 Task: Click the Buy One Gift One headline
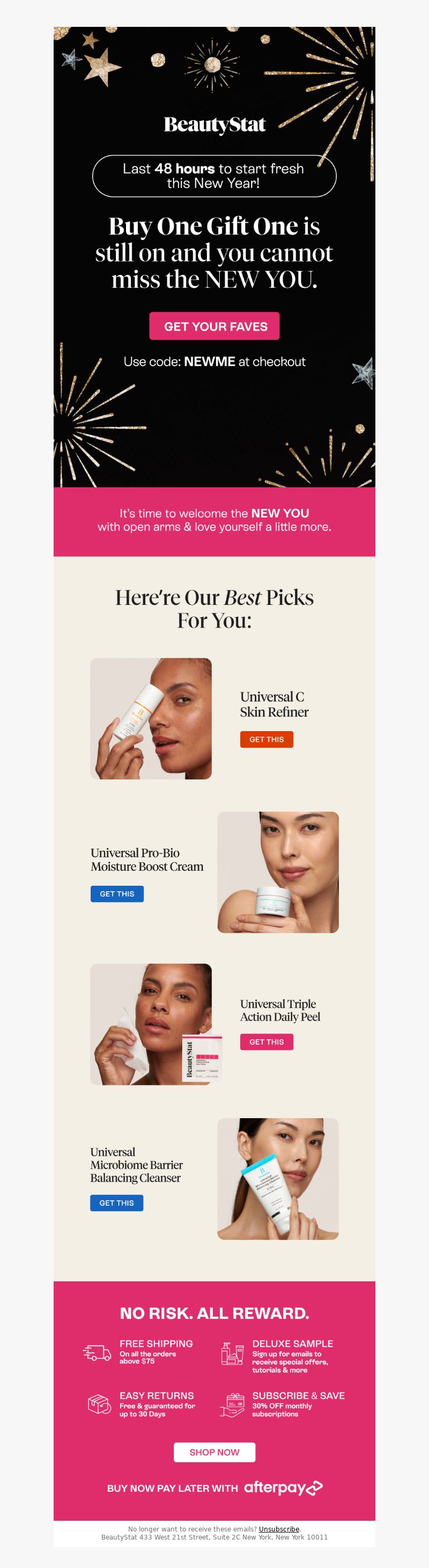(214, 253)
